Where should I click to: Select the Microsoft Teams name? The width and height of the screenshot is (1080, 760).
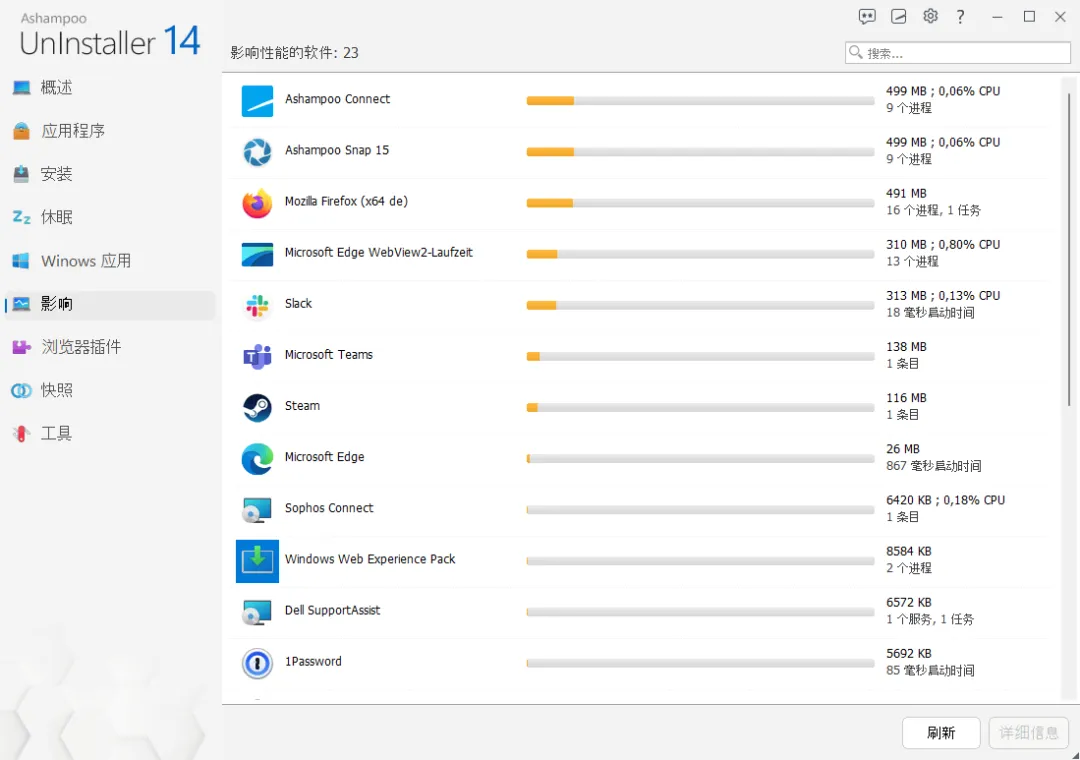(329, 354)
